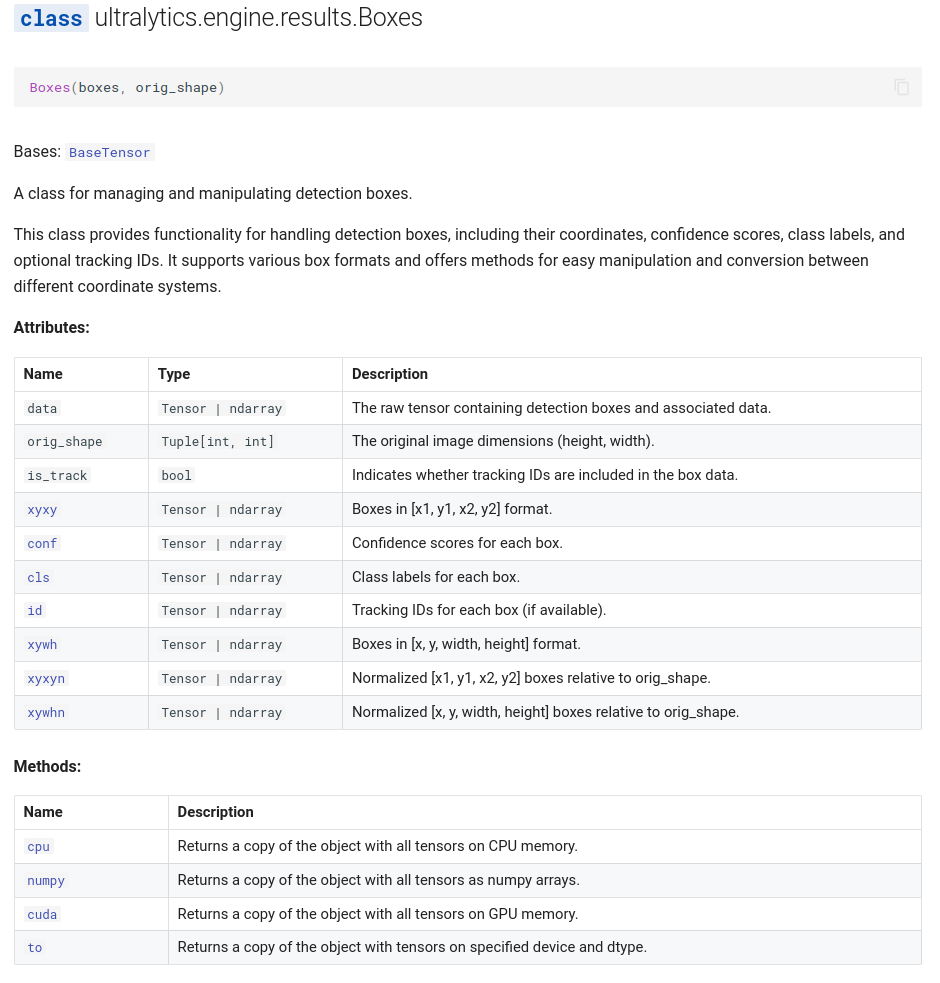Screen dimensions: 940x983
Task: Click 'Boxes in [x, y, width, height] format.' description
Action: [x=467, y=644]
